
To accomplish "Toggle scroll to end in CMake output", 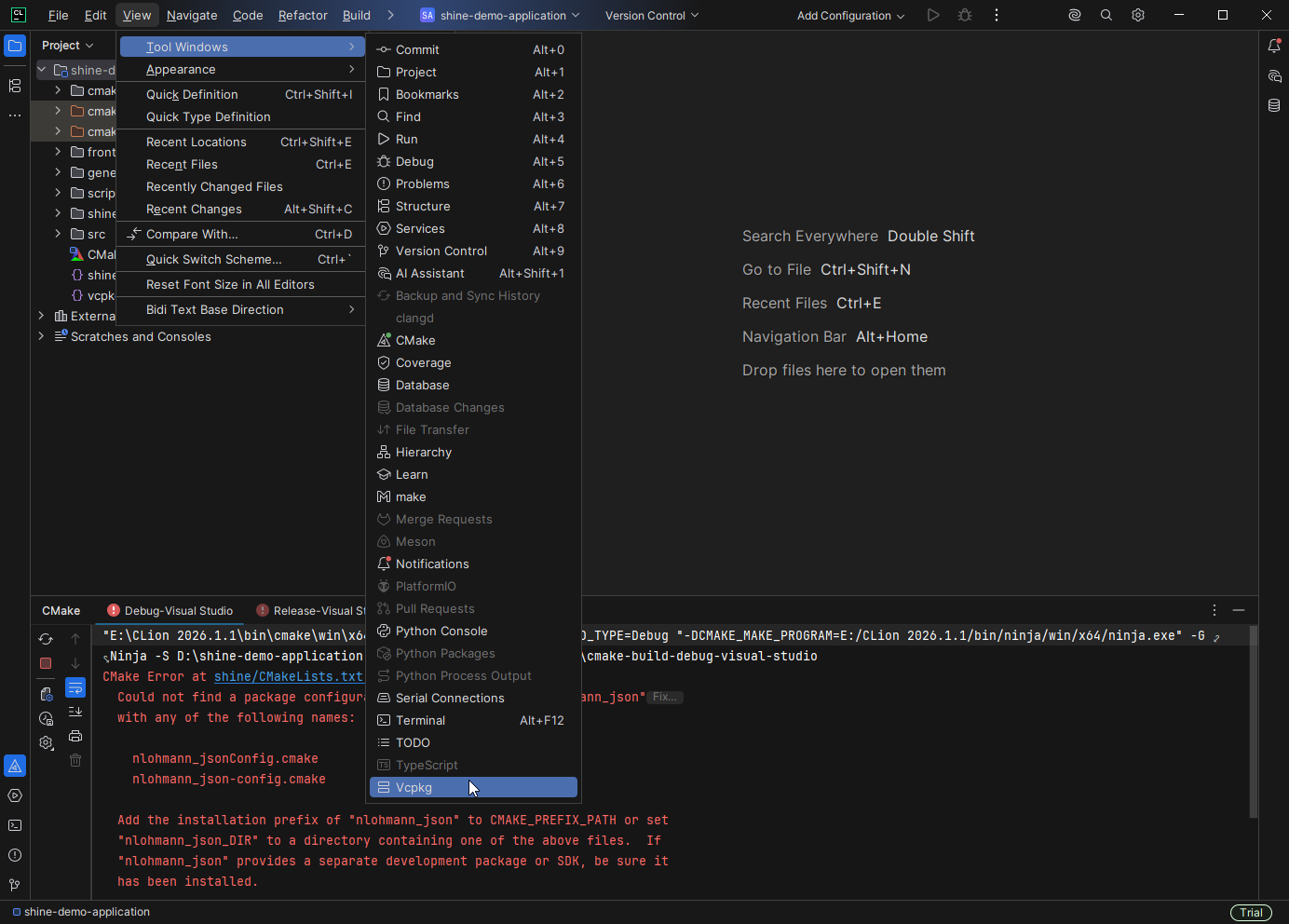I will pyautogui.click(x=75, y=712).
